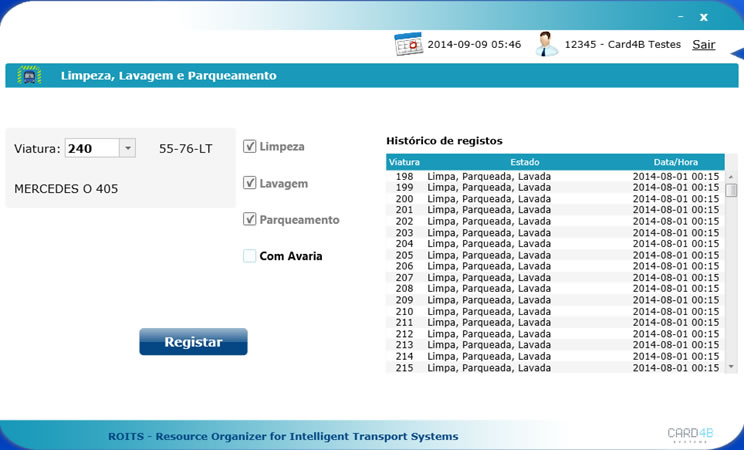
Task: Sort history by Viatura column
Action: [x=404, y=162]
